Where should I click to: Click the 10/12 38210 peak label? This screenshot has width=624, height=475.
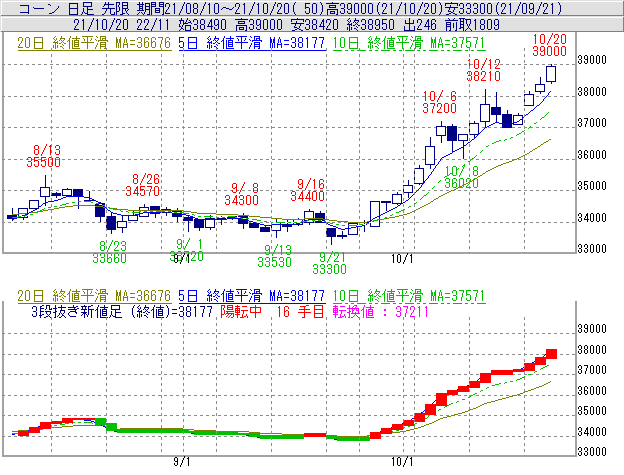click(x=483, y=70)
